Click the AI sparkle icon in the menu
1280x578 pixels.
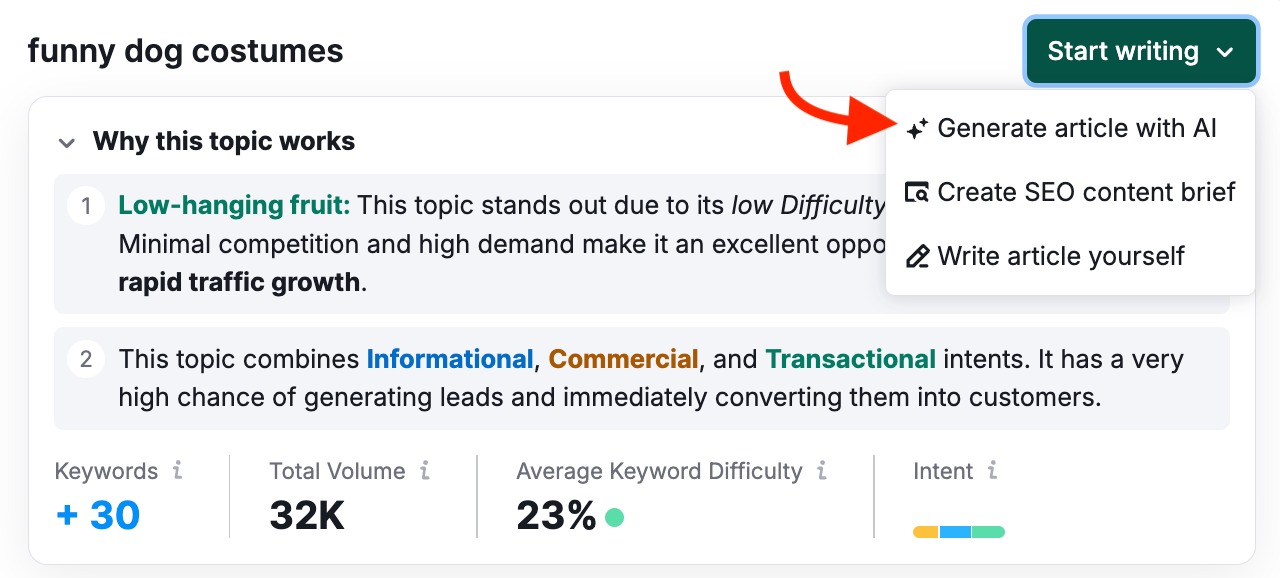[x=917, y=129]
